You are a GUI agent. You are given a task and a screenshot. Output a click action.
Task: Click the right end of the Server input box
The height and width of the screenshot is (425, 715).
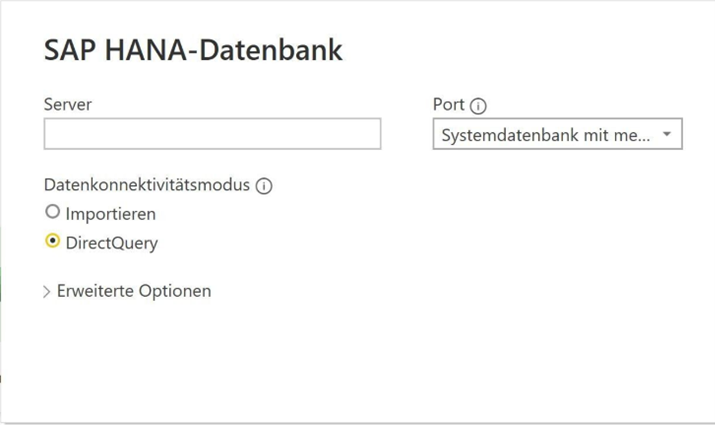coord(375,134)
